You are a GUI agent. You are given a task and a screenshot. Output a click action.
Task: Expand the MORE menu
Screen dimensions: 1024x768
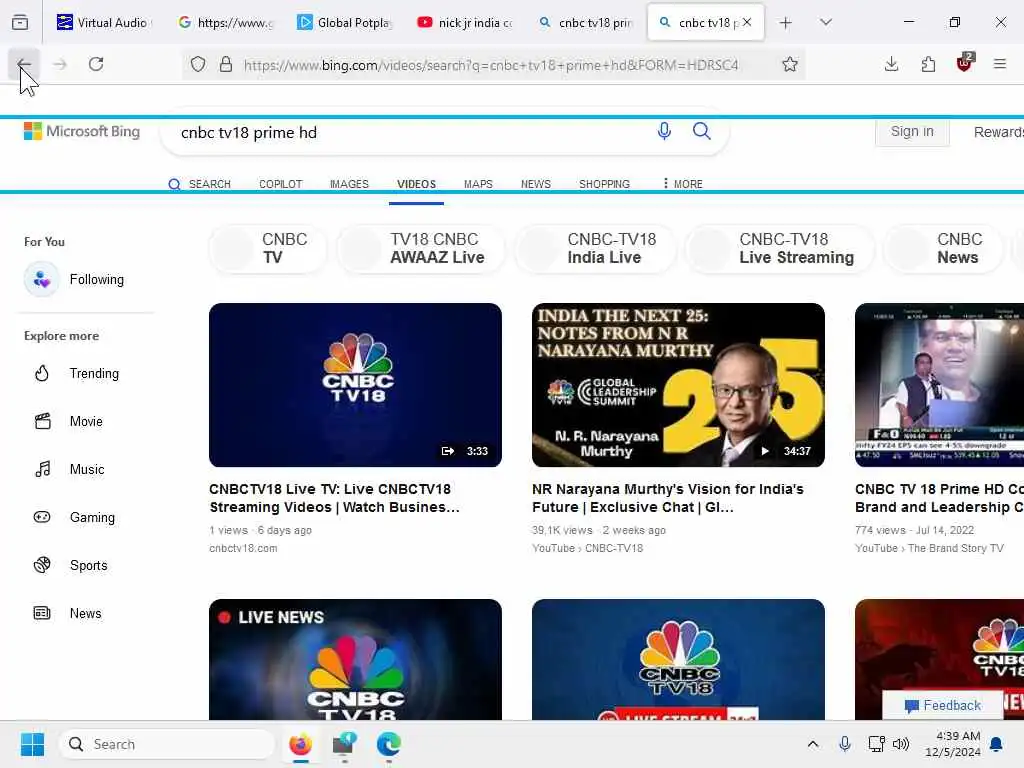683,184
